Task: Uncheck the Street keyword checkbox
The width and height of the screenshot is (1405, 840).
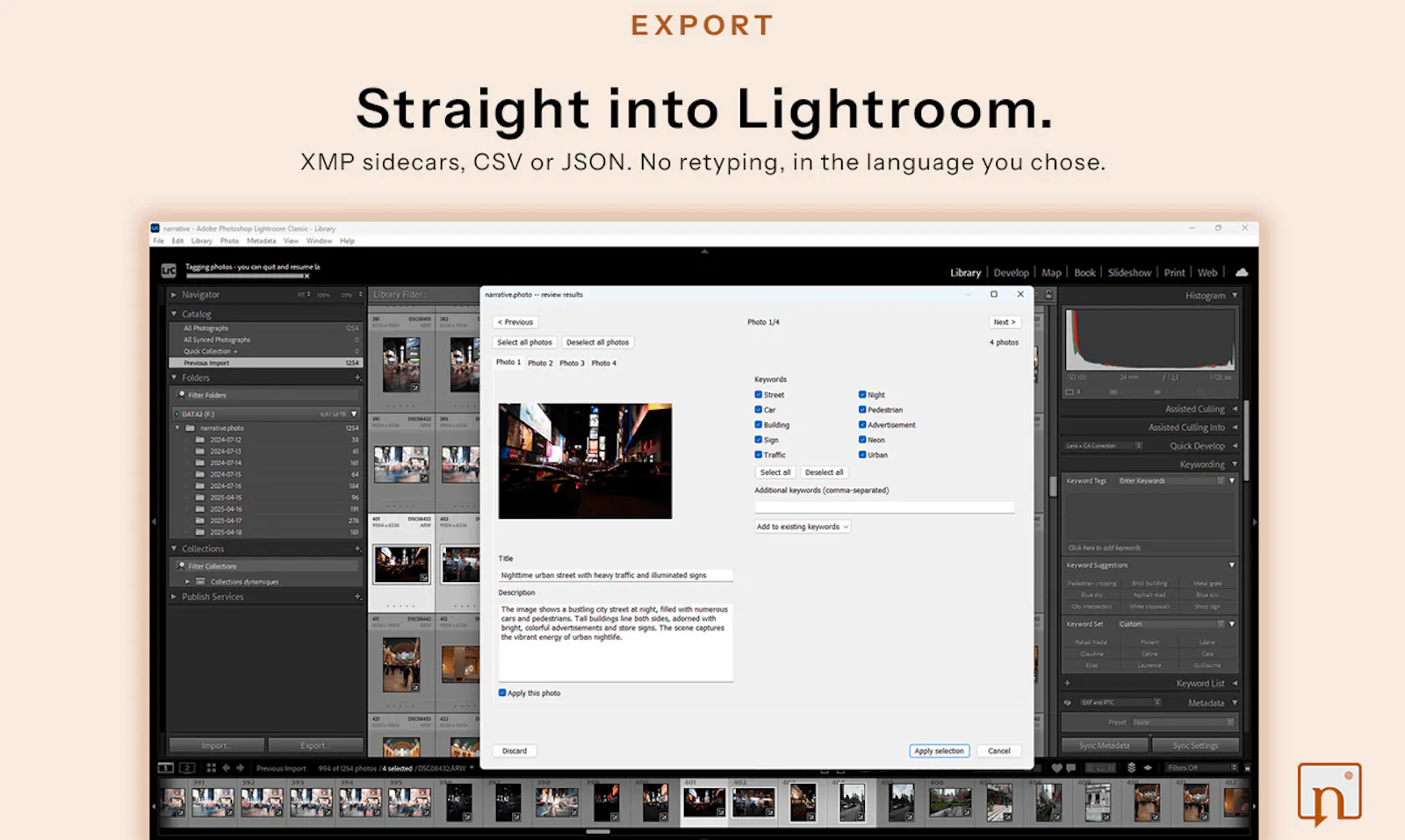Action: (x=759, y=394)
